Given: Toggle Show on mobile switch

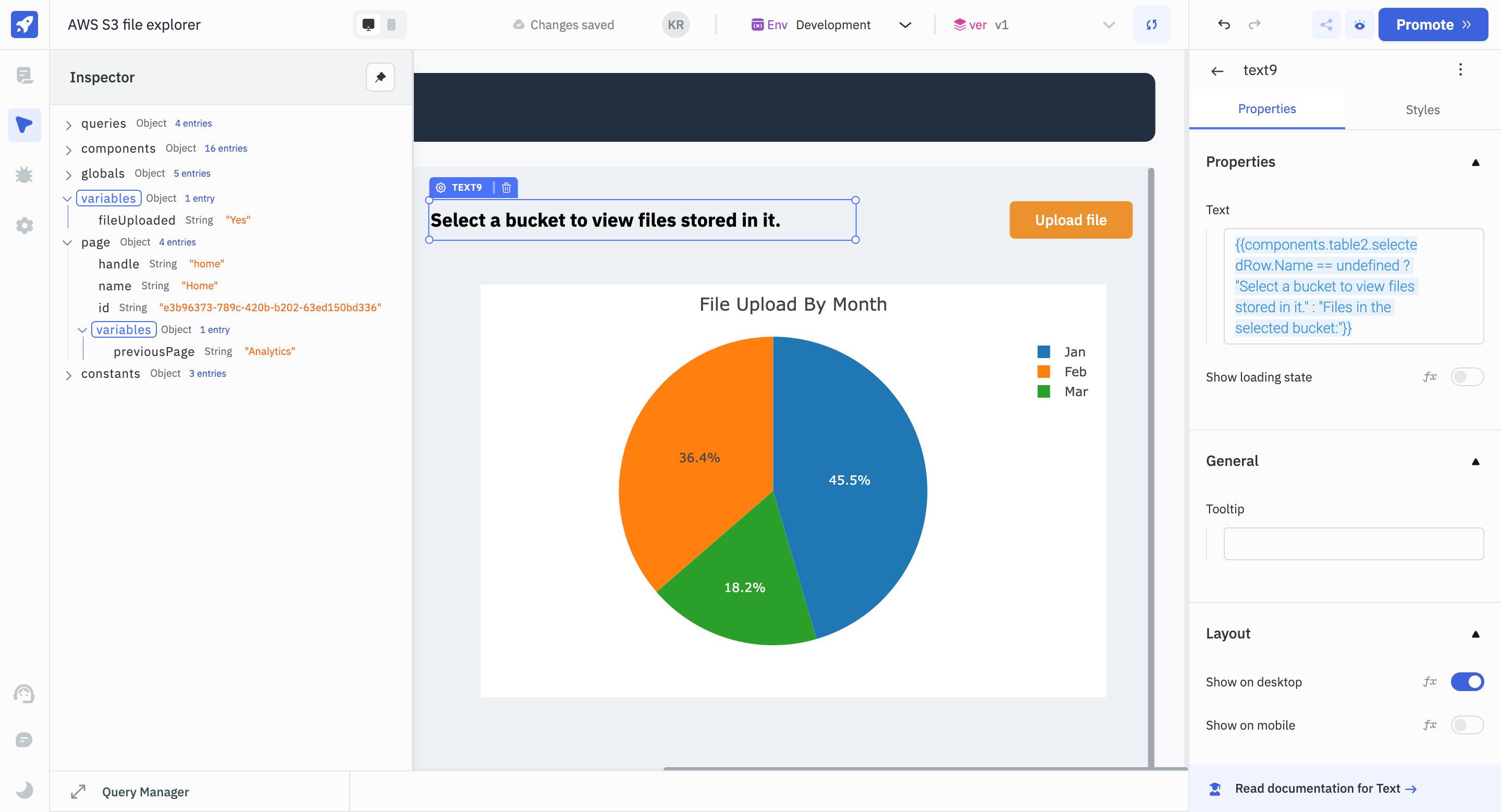Looking at the screenshot, I should click(1467, 725).
